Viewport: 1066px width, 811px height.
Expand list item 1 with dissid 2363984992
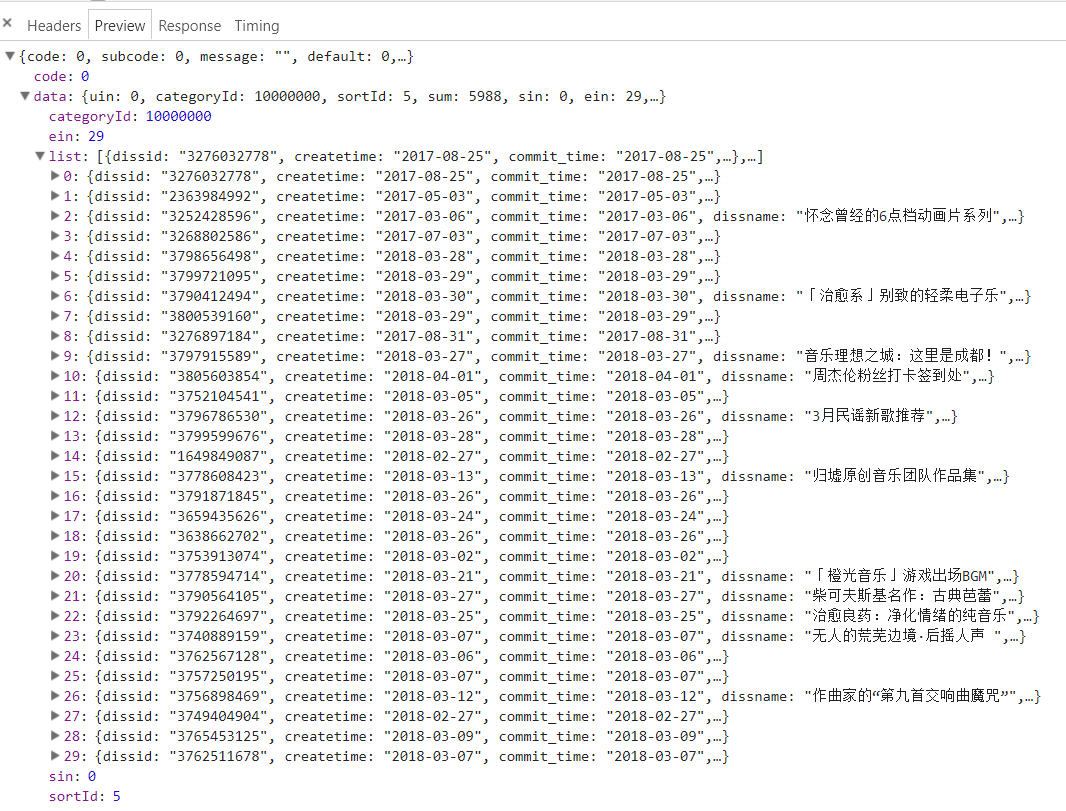(x=55, y=196)
